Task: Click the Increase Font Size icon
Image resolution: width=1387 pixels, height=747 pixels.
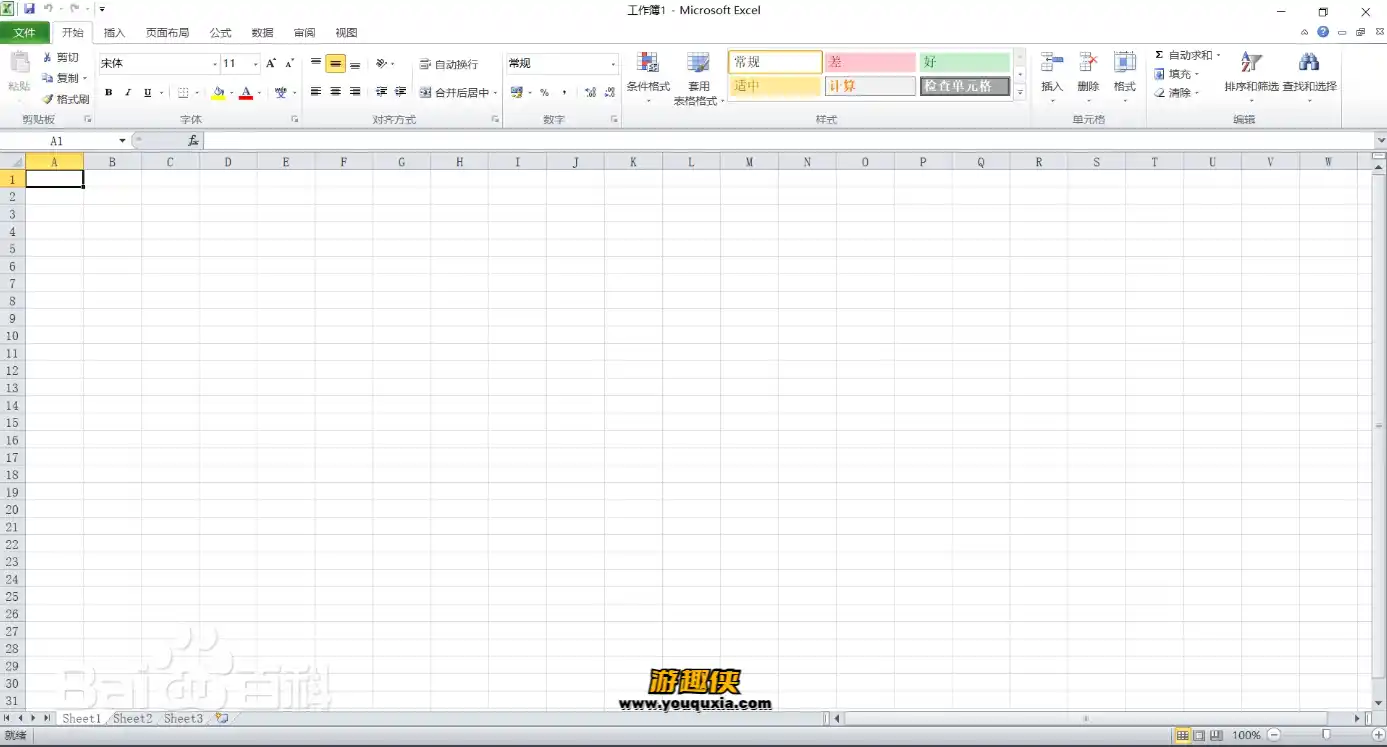Action: pyautogui.click(x=271, y=63)
